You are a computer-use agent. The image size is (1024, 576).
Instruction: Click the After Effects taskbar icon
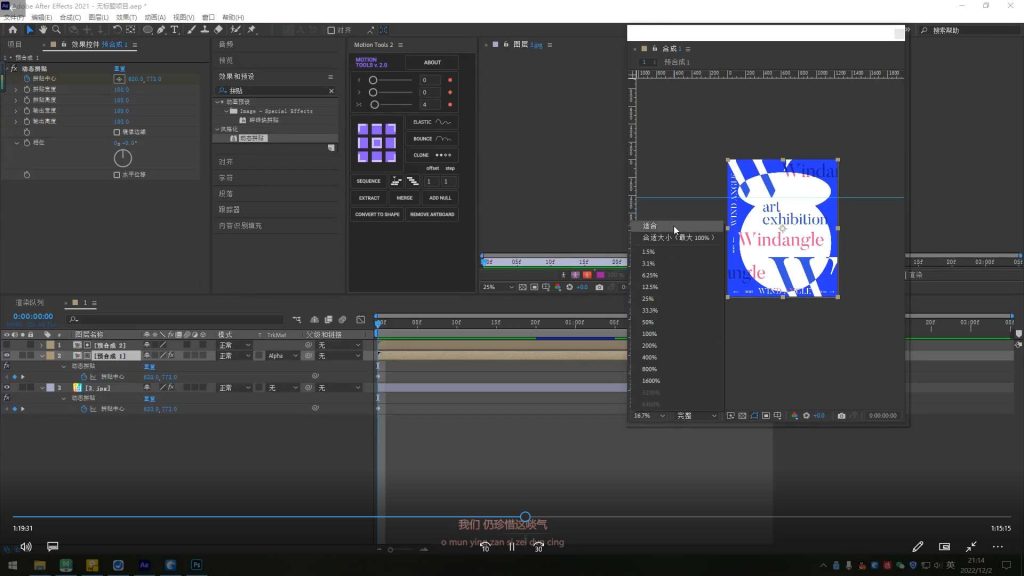(144, 566)
